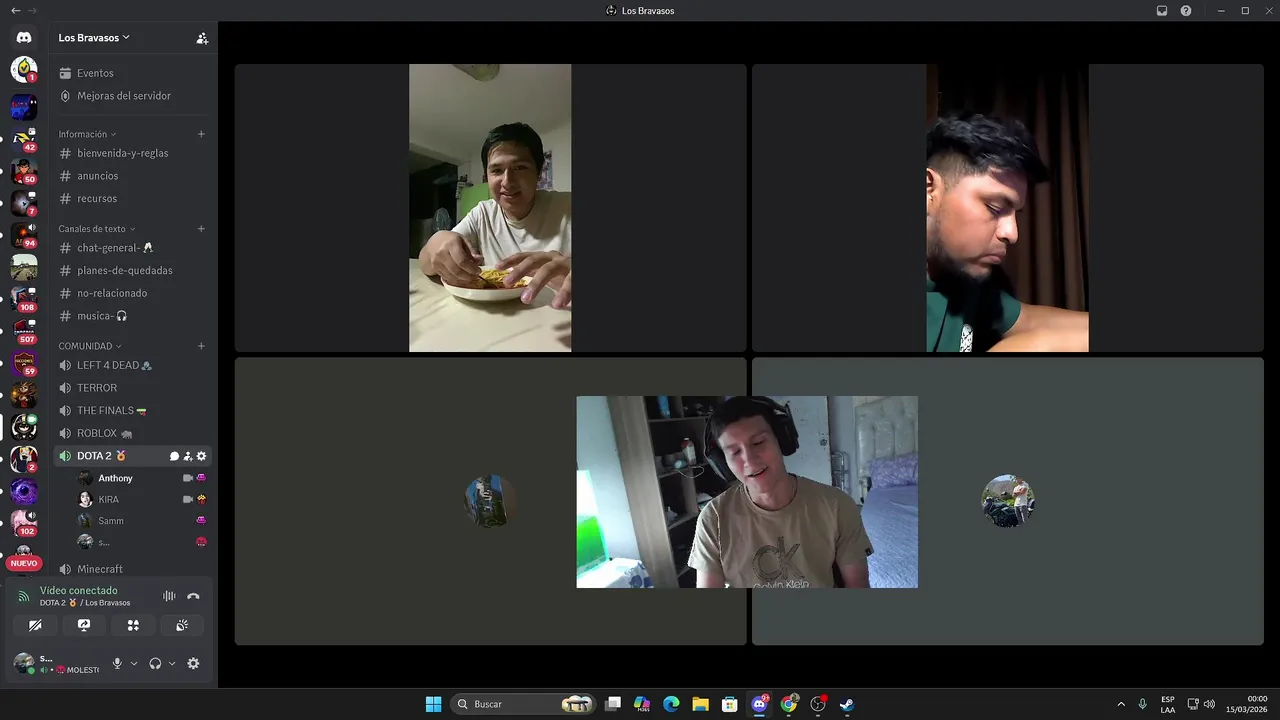This screenshot has width=1280, height=720.
Task: Expand Los Bravasos server dropdown menu
Action: click(x=94, y=38)
